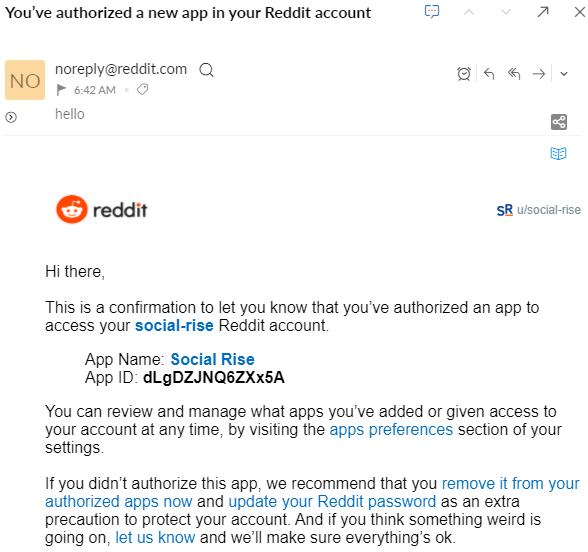Search emails from noreply@reddit.com sender
Viewport: 588px width, 552px height.
pyautogui.click(x=206, y=70)
